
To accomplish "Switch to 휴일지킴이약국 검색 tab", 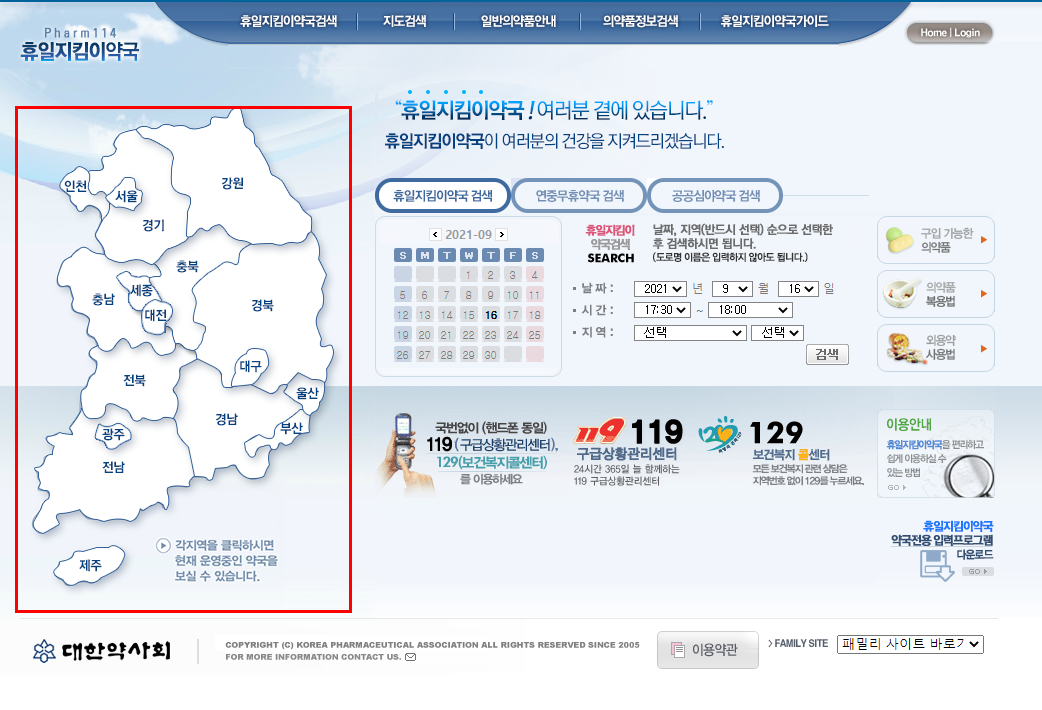I will tap(443, 195).
